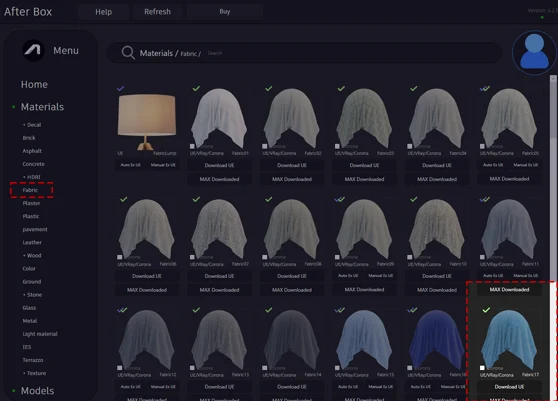Expand the Stone category in sidebar
This screenshot has height=401, width=558.
pos(33,295)
